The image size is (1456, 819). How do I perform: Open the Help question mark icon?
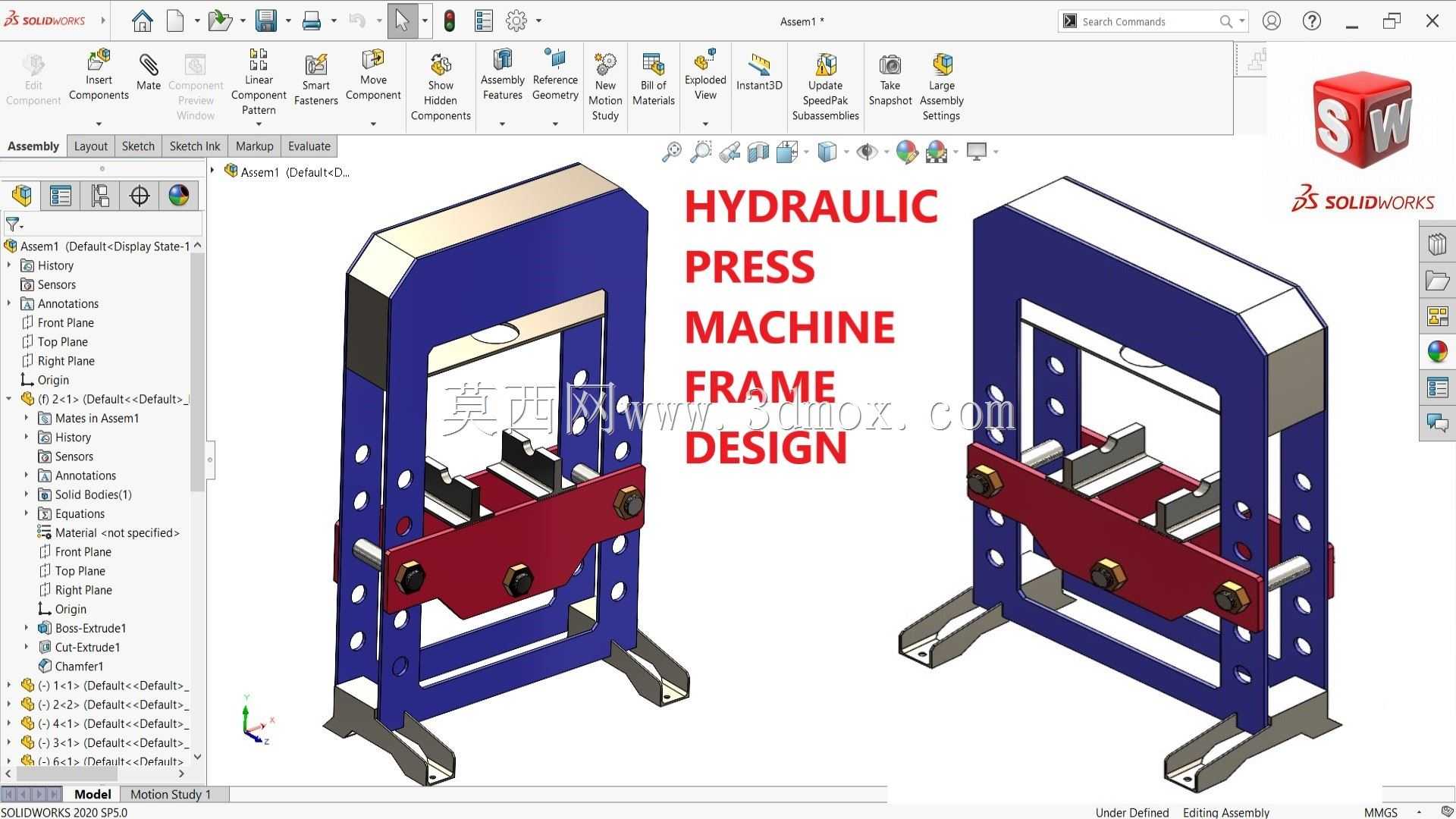pos(1311,21)
